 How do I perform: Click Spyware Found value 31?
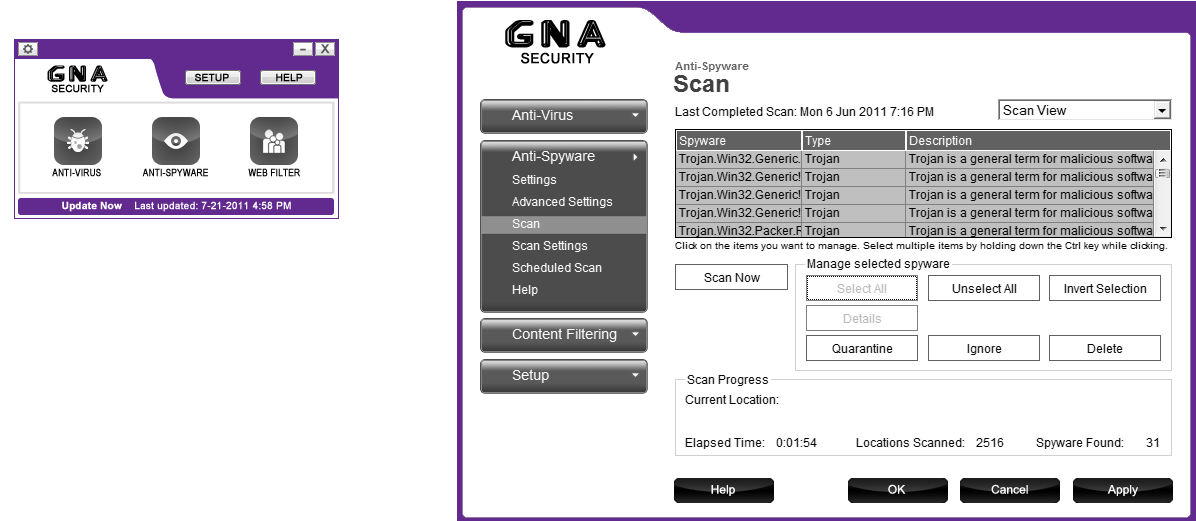click(x=1153, y=442)
